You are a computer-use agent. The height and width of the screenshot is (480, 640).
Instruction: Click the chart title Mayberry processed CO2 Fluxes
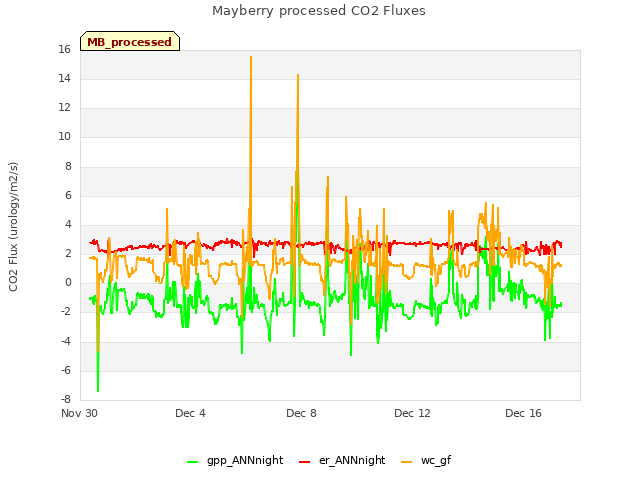point(319,11)
